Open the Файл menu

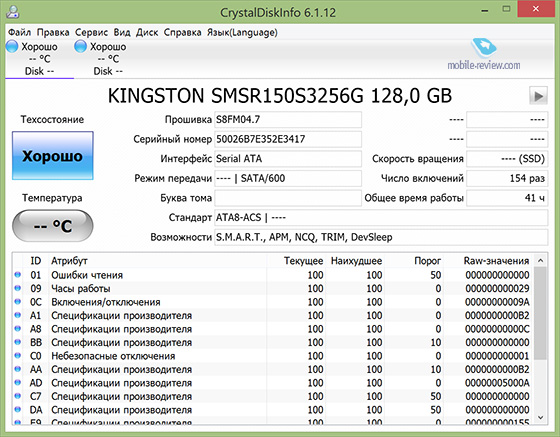pos(19,32)
